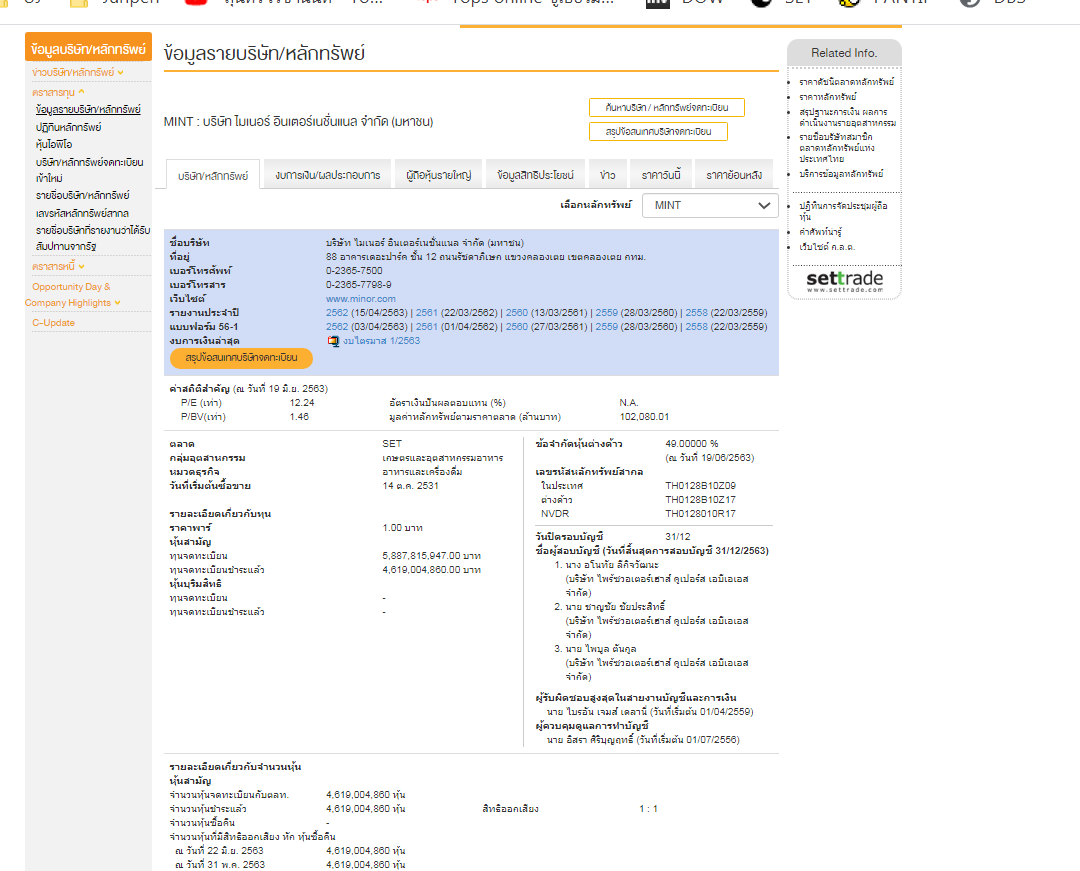The image size is (1080, 871).
Task: Open Form 56-1 for 2562 dated 03/04/2563
Action: point(337,326)
